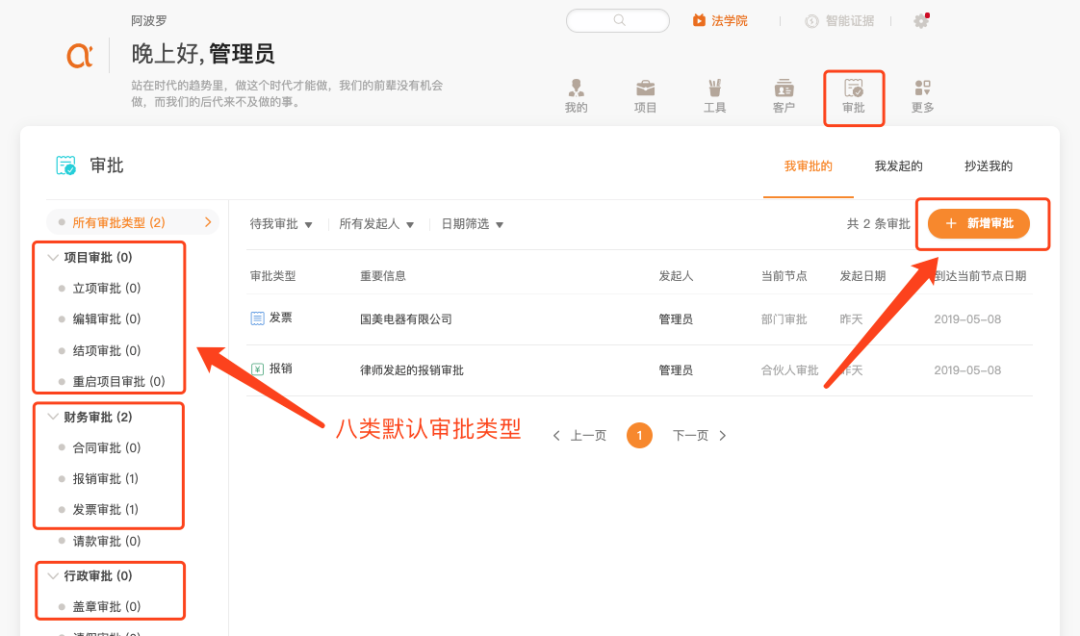Select 报销审批 (1) in sidebar
The image size is (1080, 636).
coord(105,479)
